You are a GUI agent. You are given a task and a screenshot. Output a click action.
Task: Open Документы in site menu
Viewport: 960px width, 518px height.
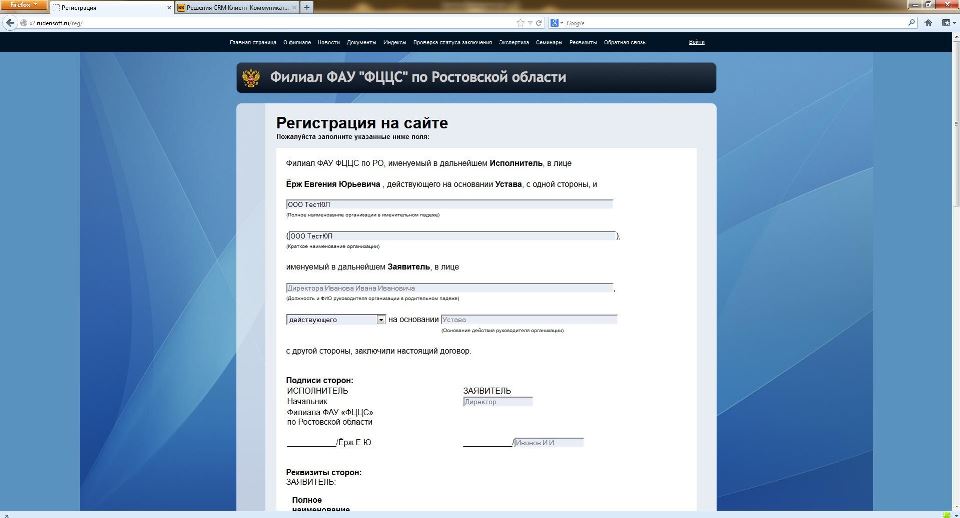361,42
